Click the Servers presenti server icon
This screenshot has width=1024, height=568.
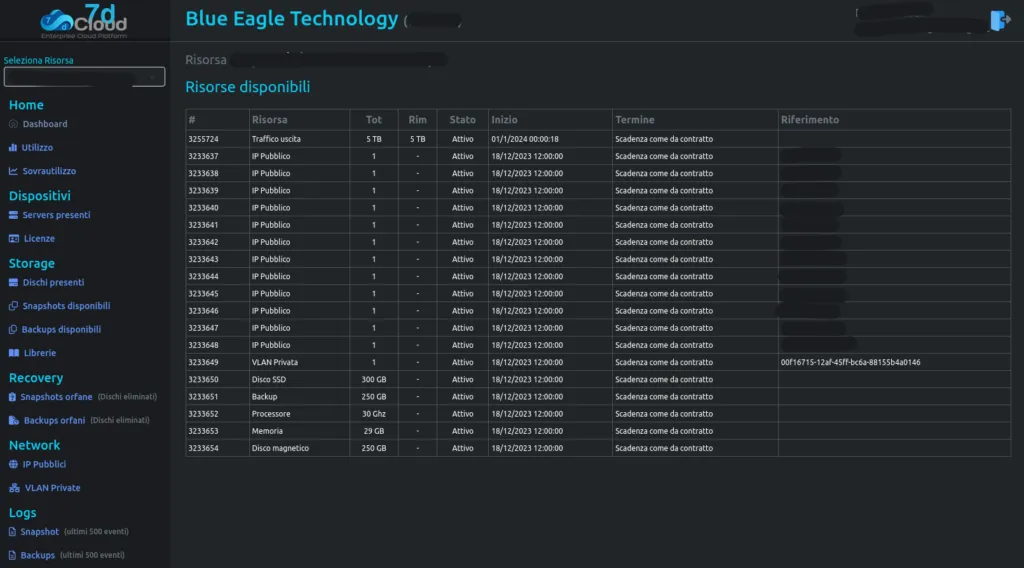coord(13,215)
